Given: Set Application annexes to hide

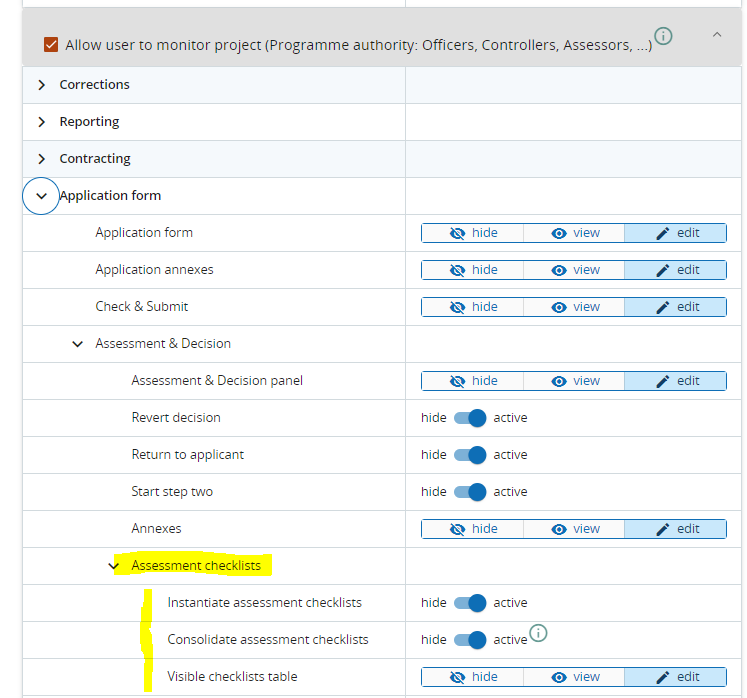Looking at the screenshot, I should pyautogui.click(x=473, y=270).
